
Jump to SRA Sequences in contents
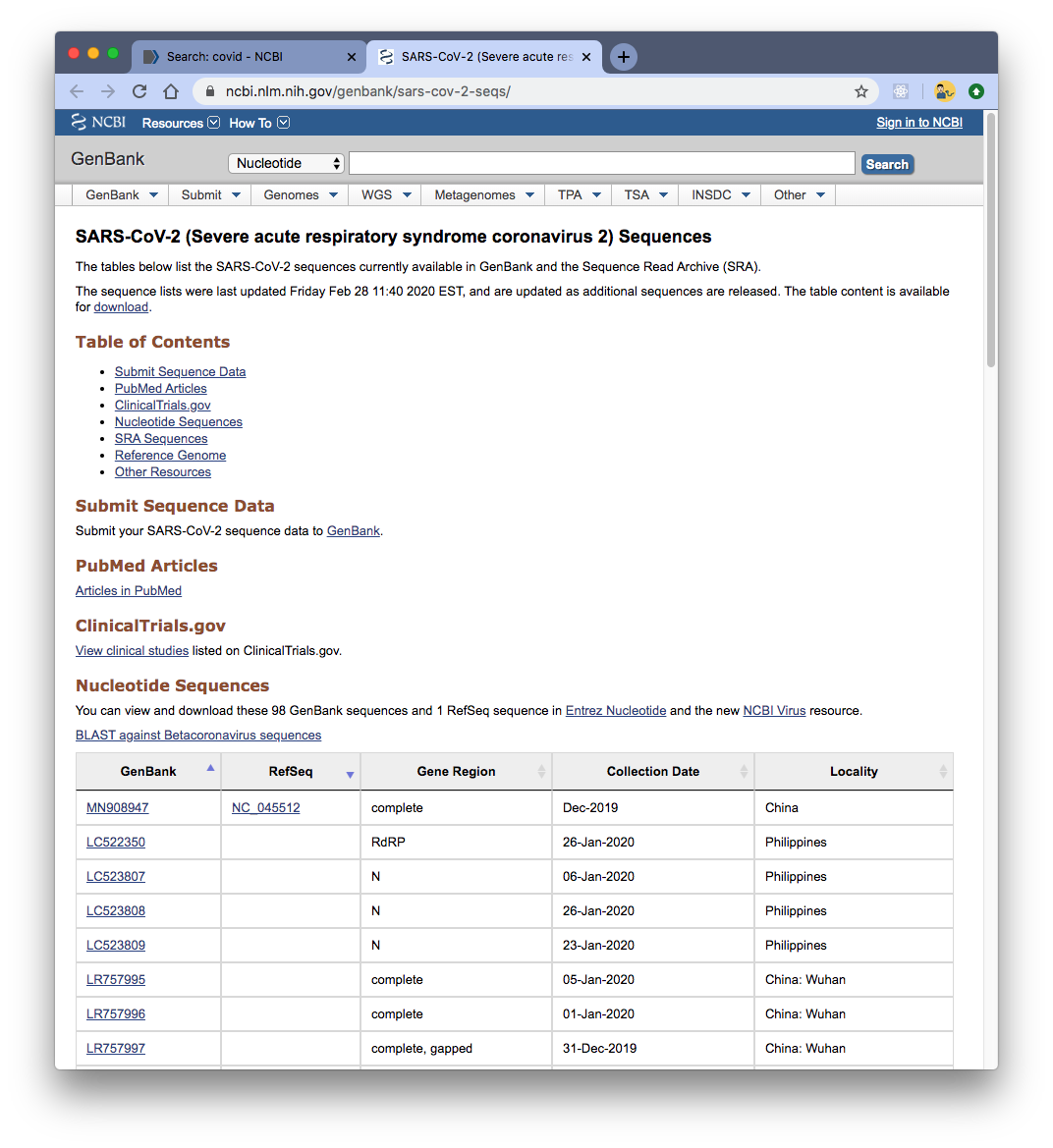point(161,439)
